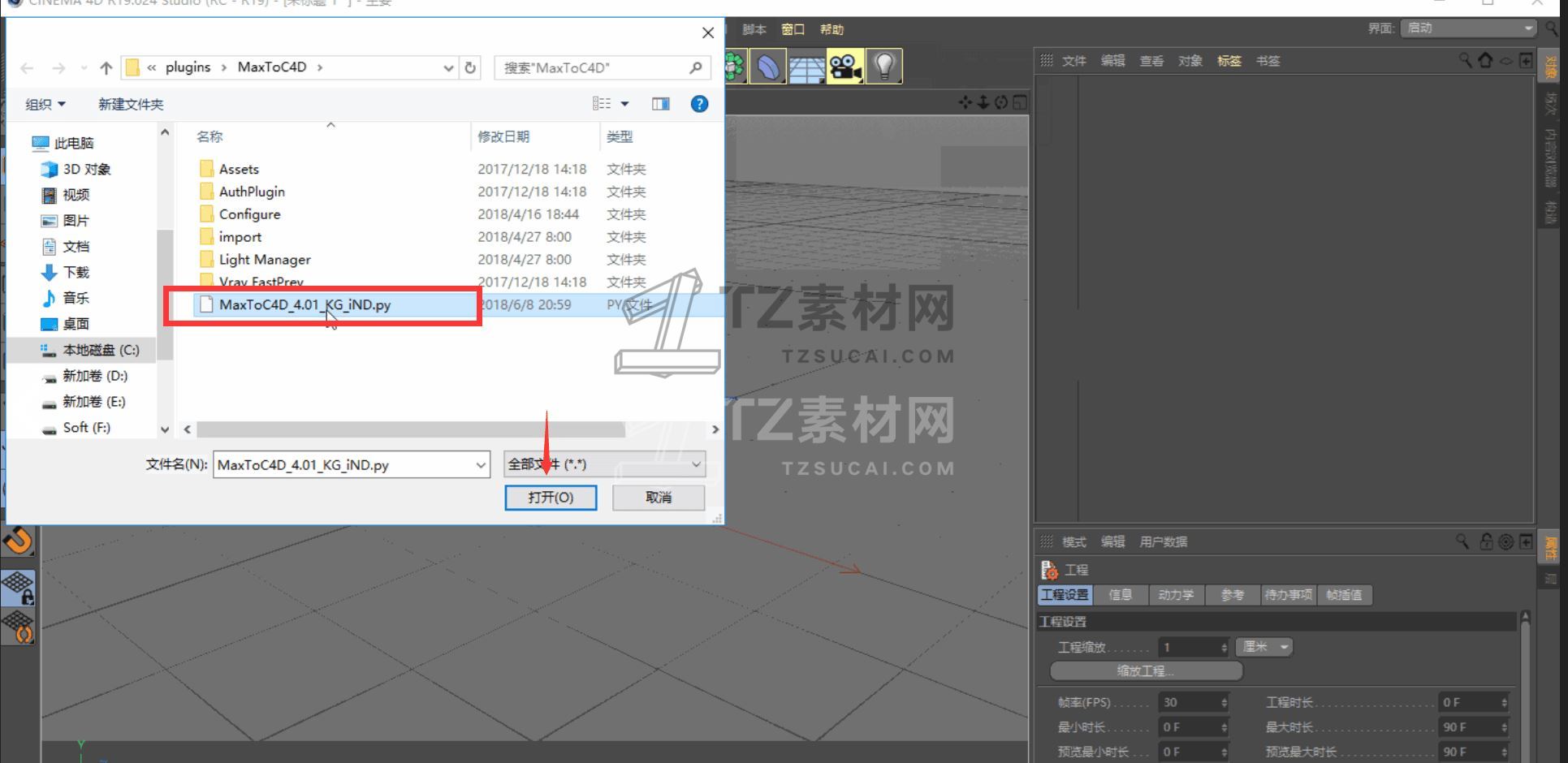Click Object Manager new panel icon
1568x763 pixels.
1526,60
